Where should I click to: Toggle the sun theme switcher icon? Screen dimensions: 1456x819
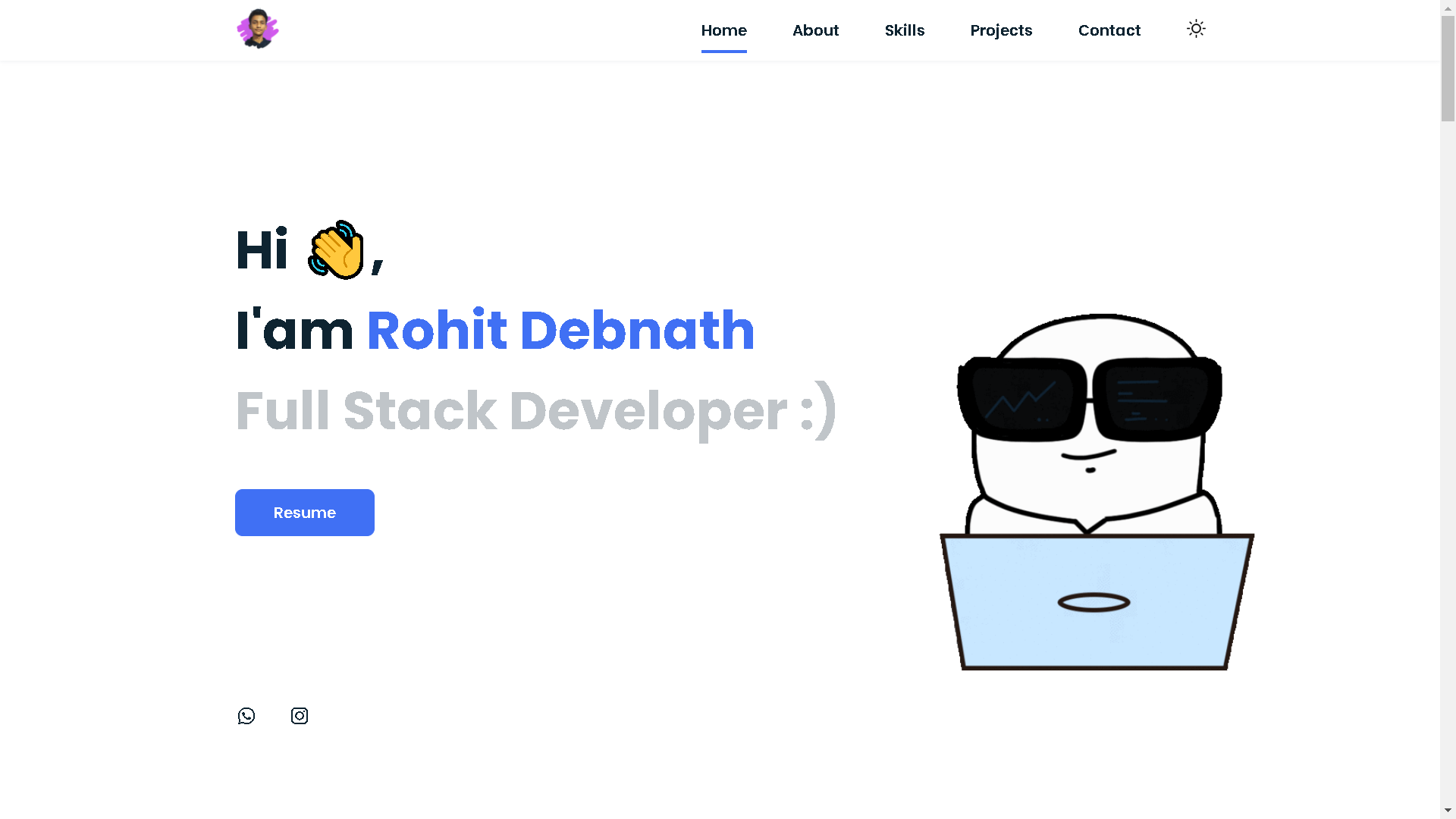click(x=1196, y=30)
